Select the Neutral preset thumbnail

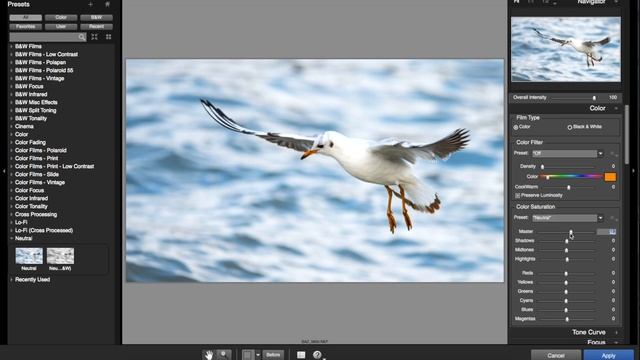point(29,256)
